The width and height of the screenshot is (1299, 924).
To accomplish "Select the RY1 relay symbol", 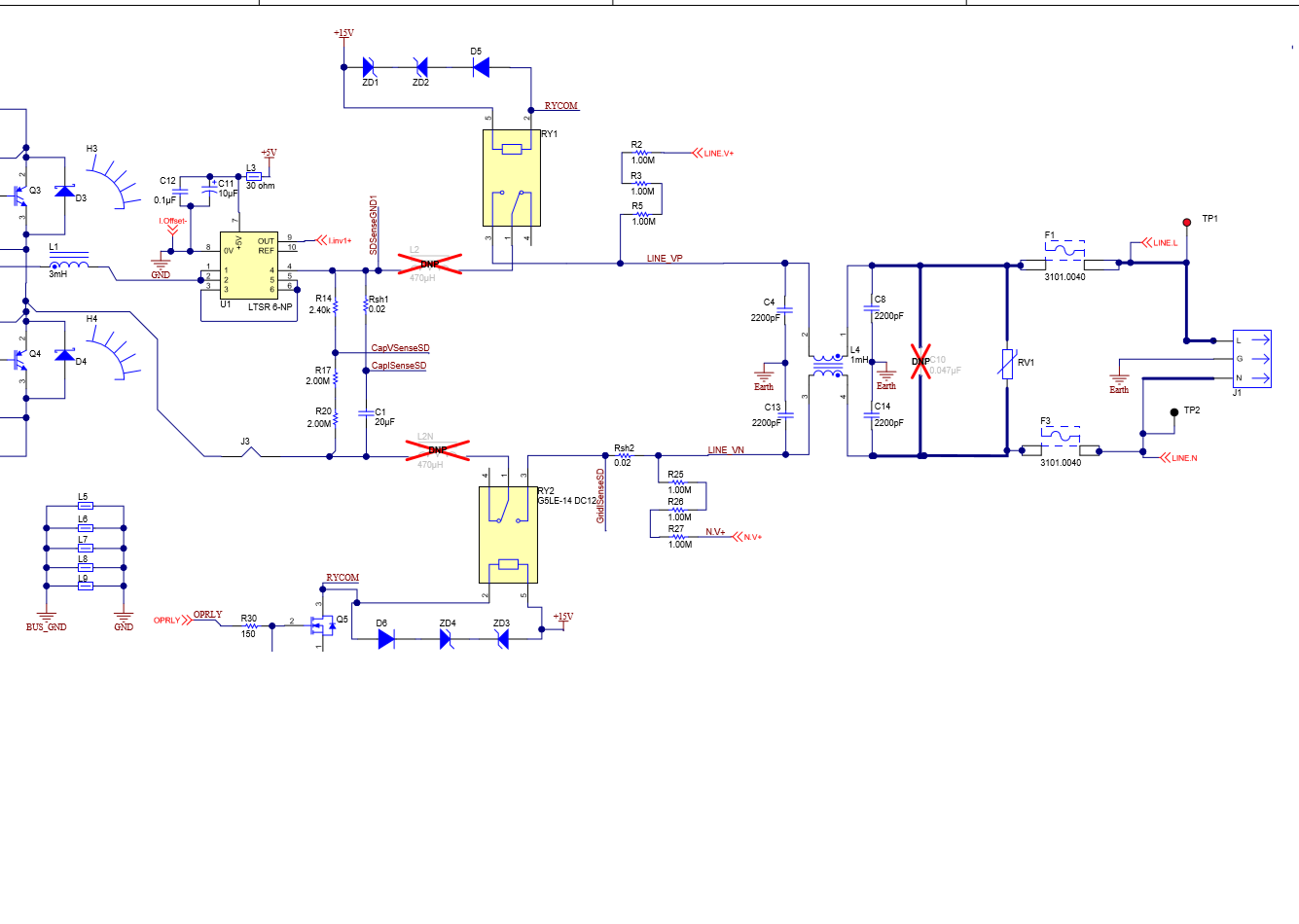I will click(512, 178).
